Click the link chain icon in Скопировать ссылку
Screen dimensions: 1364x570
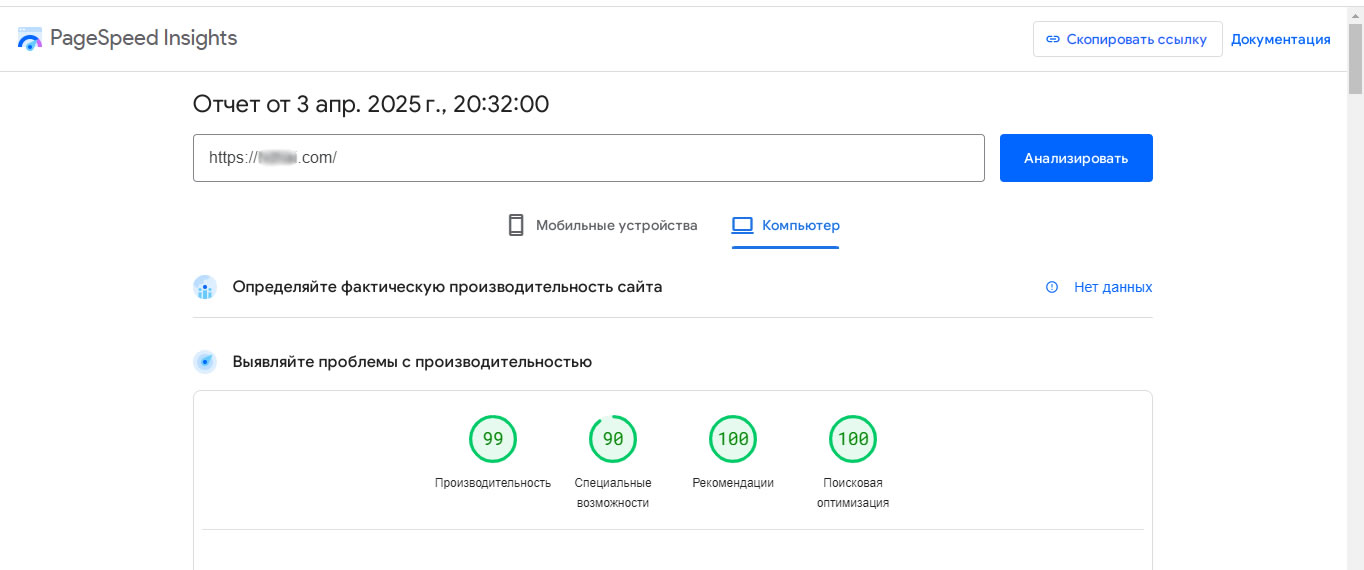click(x=1052, y=39)
